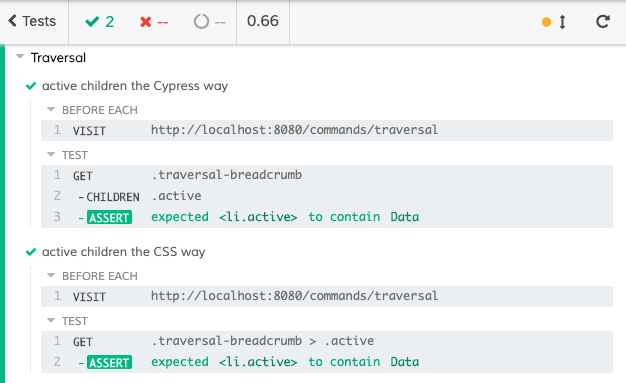The height and width of the screenshot is (383, 626).
Task: Click the failed tests red X icon
Action: [146, 22]
